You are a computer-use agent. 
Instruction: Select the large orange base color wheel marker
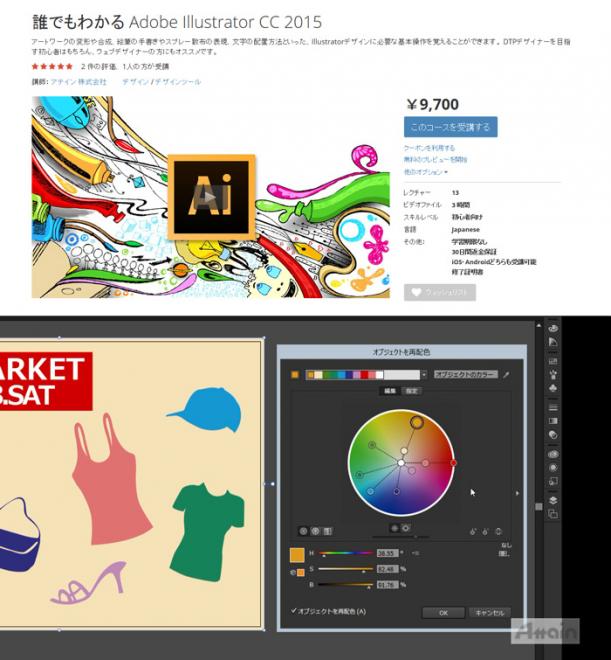(416, 422)
